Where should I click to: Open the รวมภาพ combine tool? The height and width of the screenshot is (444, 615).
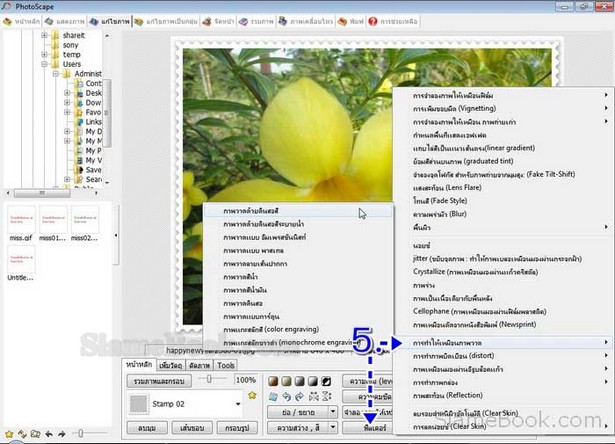tap(257, 22)
